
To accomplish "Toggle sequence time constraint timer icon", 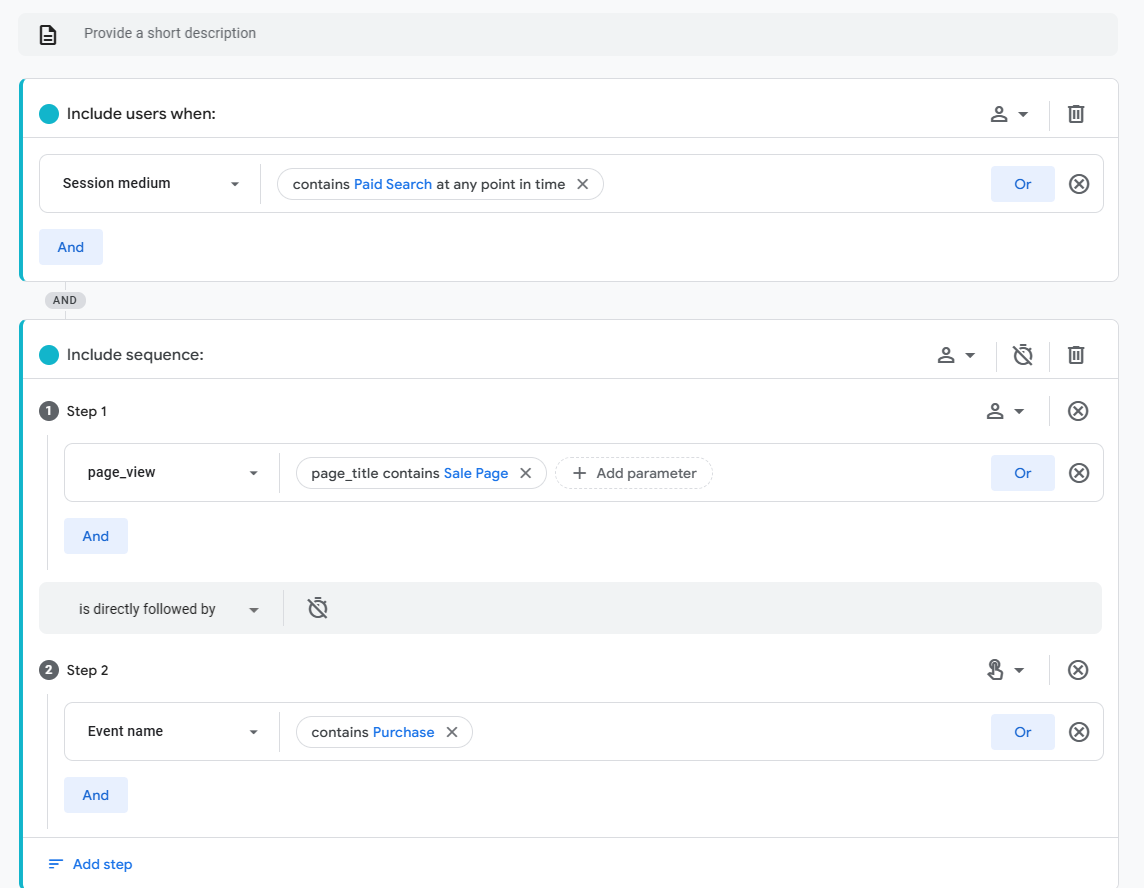I will pyautogui.click(x=1022, y=355).
